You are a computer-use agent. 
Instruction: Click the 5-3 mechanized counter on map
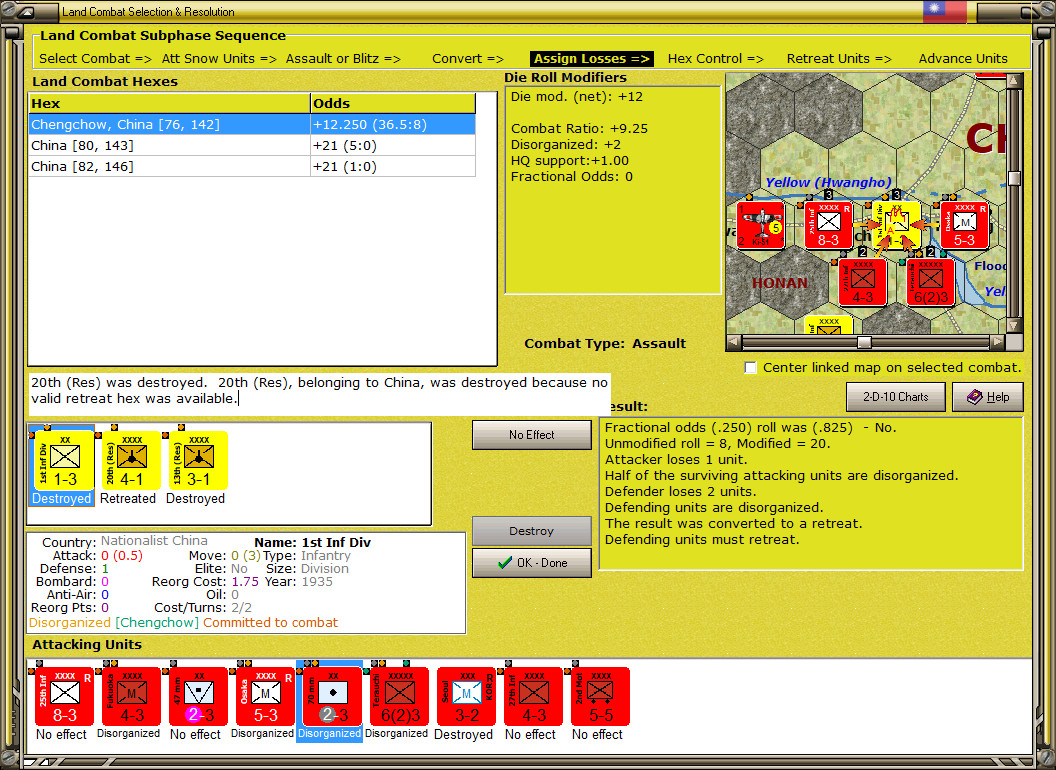964,225
